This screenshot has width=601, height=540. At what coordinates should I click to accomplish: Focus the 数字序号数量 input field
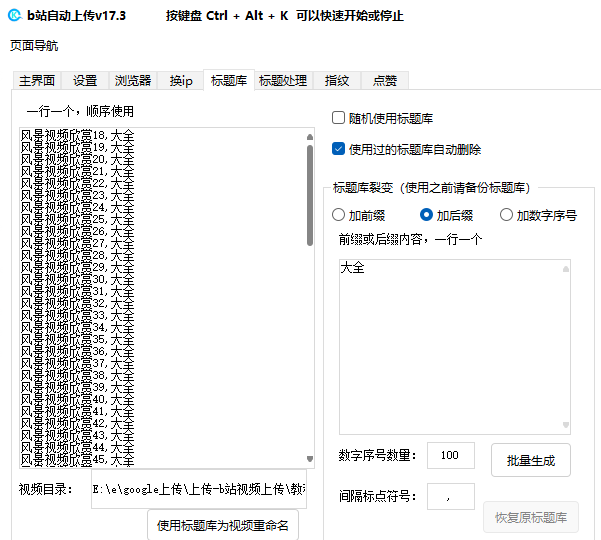(x=450, y=456)
